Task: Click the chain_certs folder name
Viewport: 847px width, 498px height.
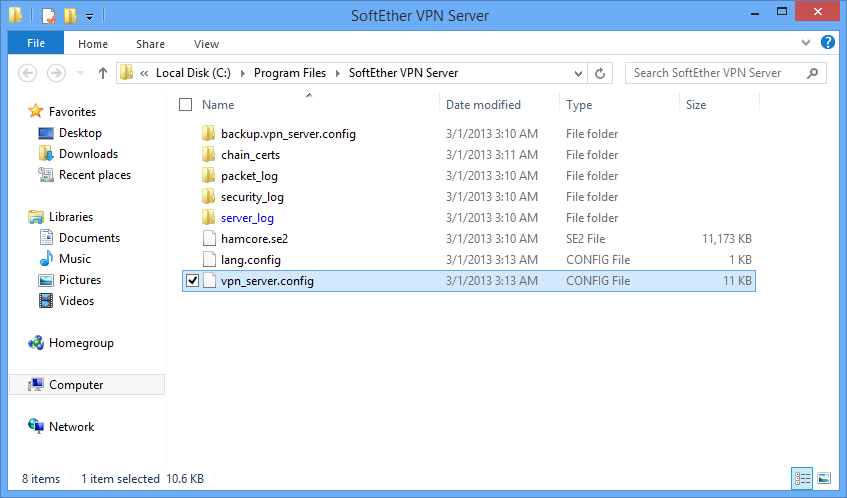Action: [x=251, y=155]
